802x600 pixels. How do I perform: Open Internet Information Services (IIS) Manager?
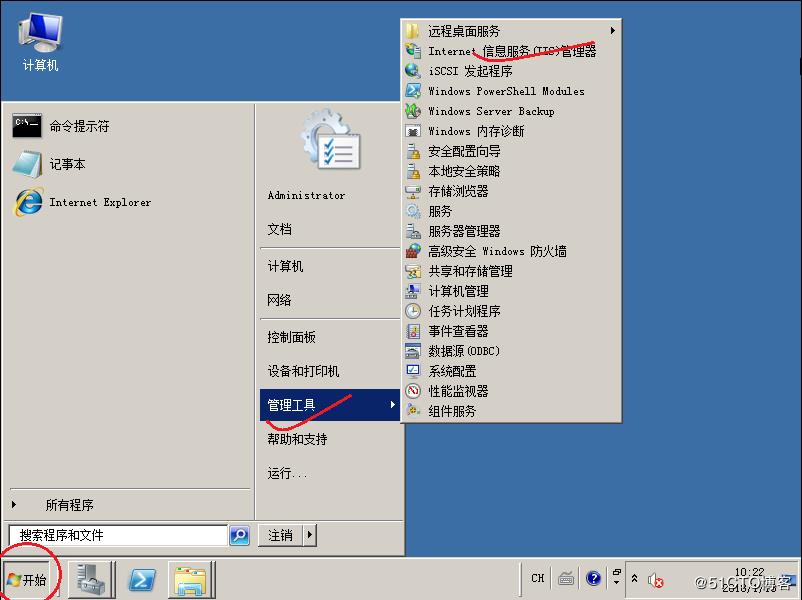(x=511, y=51)
